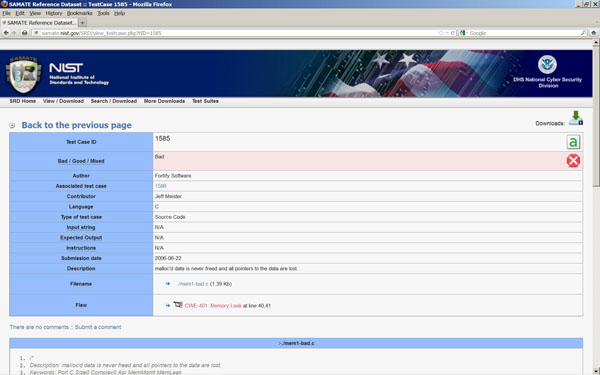This screenshot has width=600, height=375.
Task: Click the 'Downloads:' label
Action: (550, 123)
